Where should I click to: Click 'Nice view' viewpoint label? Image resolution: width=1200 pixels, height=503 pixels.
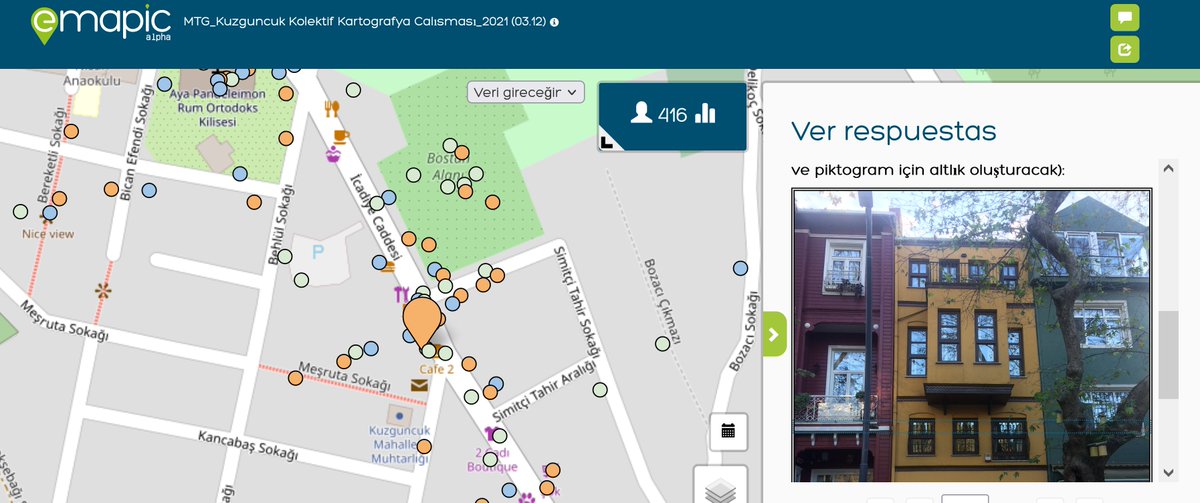point(48,234)
